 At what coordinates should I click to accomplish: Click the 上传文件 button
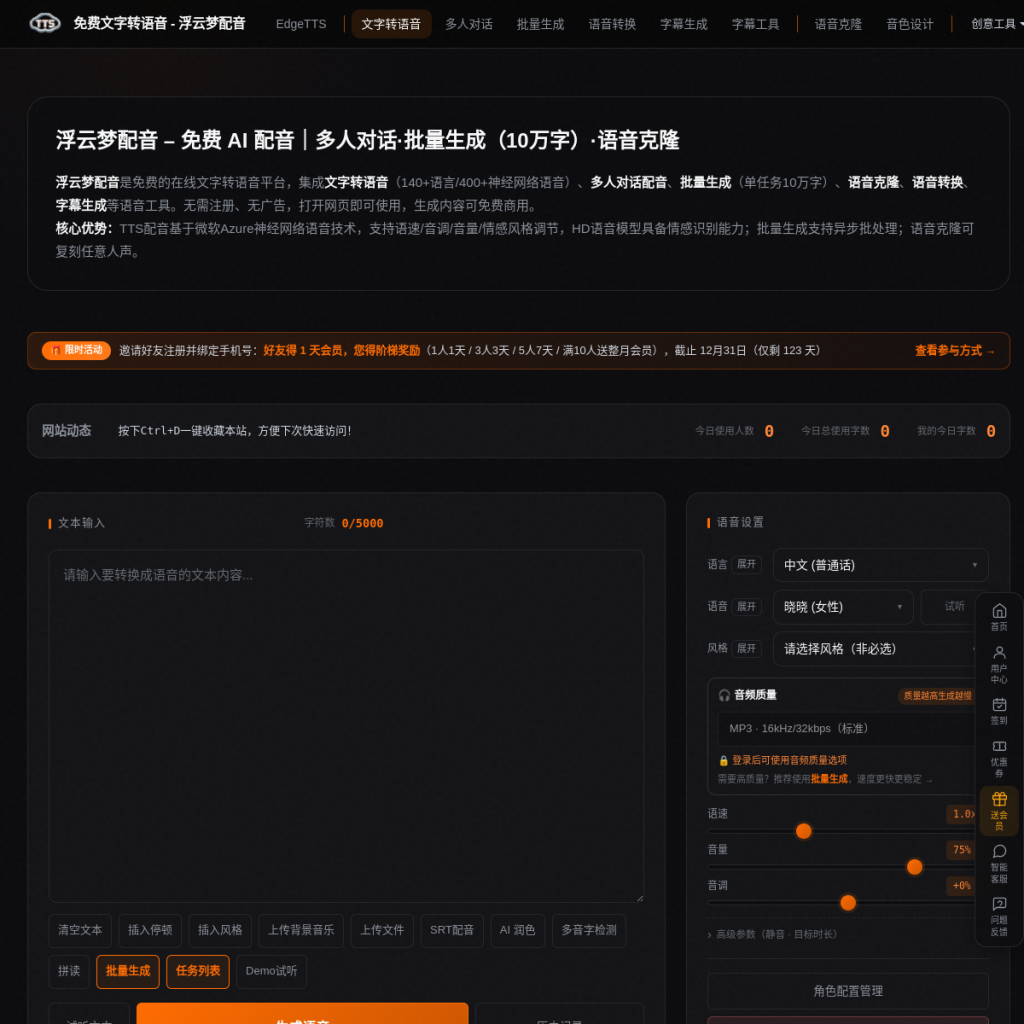click(383, 931)
